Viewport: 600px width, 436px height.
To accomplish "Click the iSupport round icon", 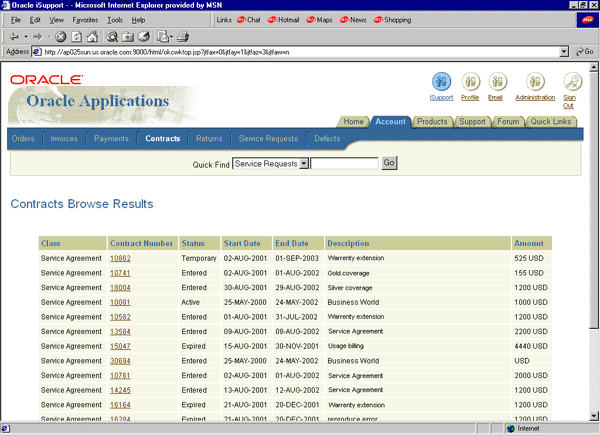I will coord(441,82).
